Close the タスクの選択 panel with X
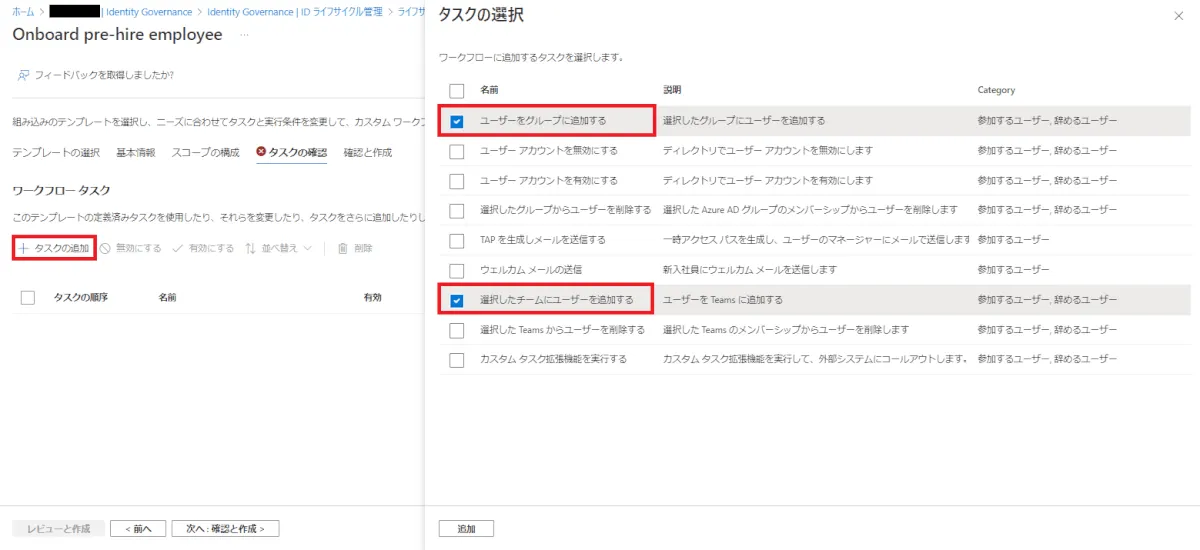This screenshot has width=1200, height=550. pyautogui.click(x=1177, y=16)
